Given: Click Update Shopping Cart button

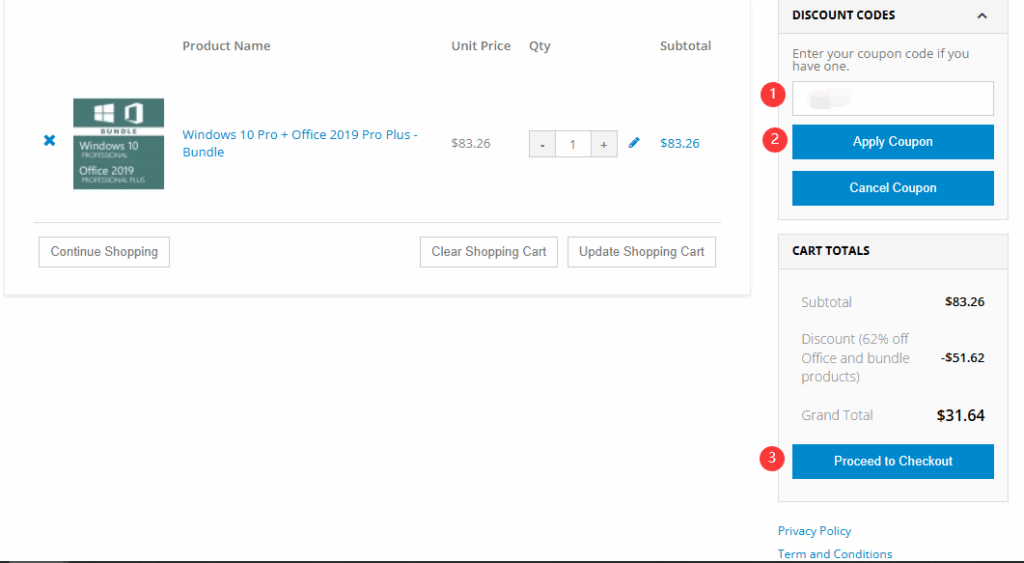Looking at the screenshot, I should point(641,252).
